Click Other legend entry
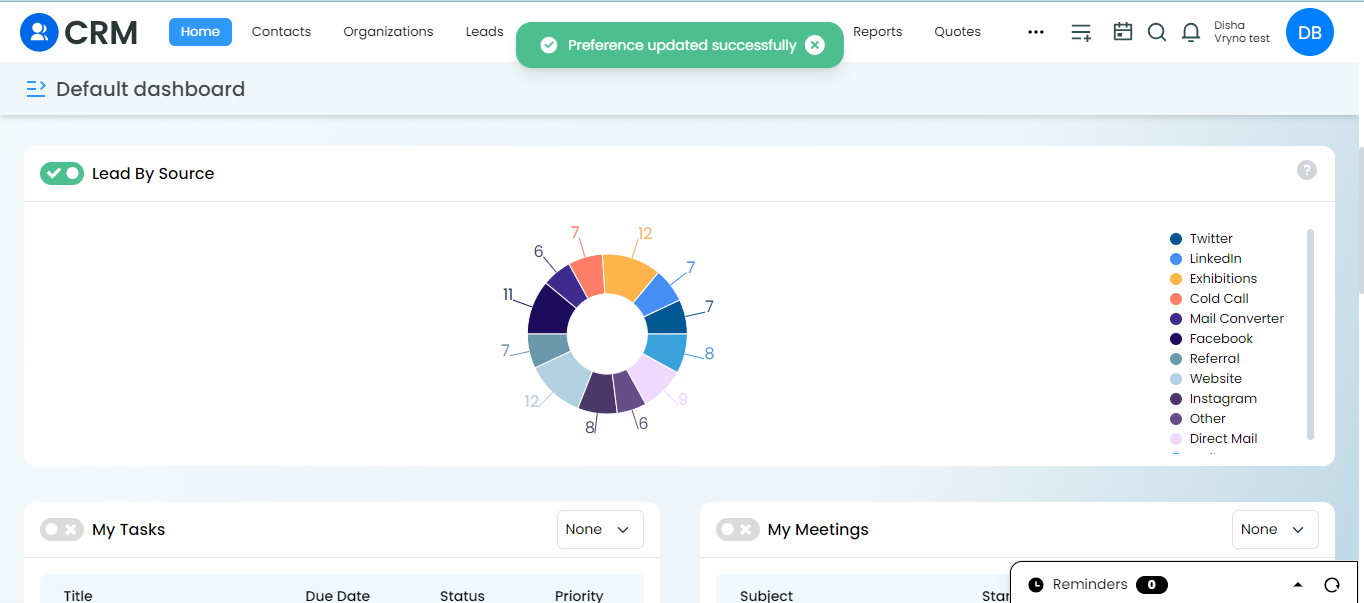The image size is (1364, 603). coord(1198,419)
